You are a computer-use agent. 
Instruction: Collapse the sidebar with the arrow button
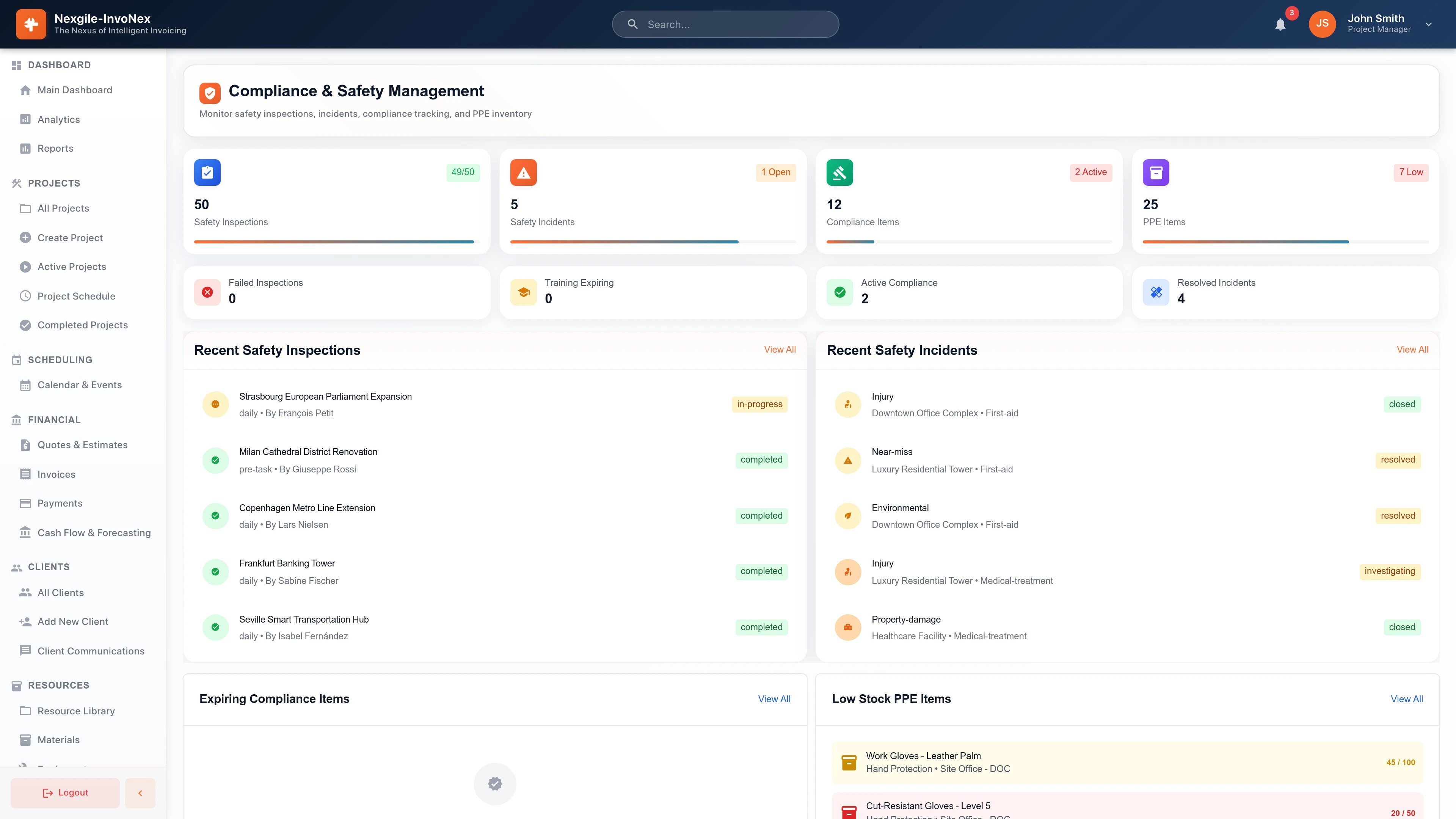coord(140,792)
